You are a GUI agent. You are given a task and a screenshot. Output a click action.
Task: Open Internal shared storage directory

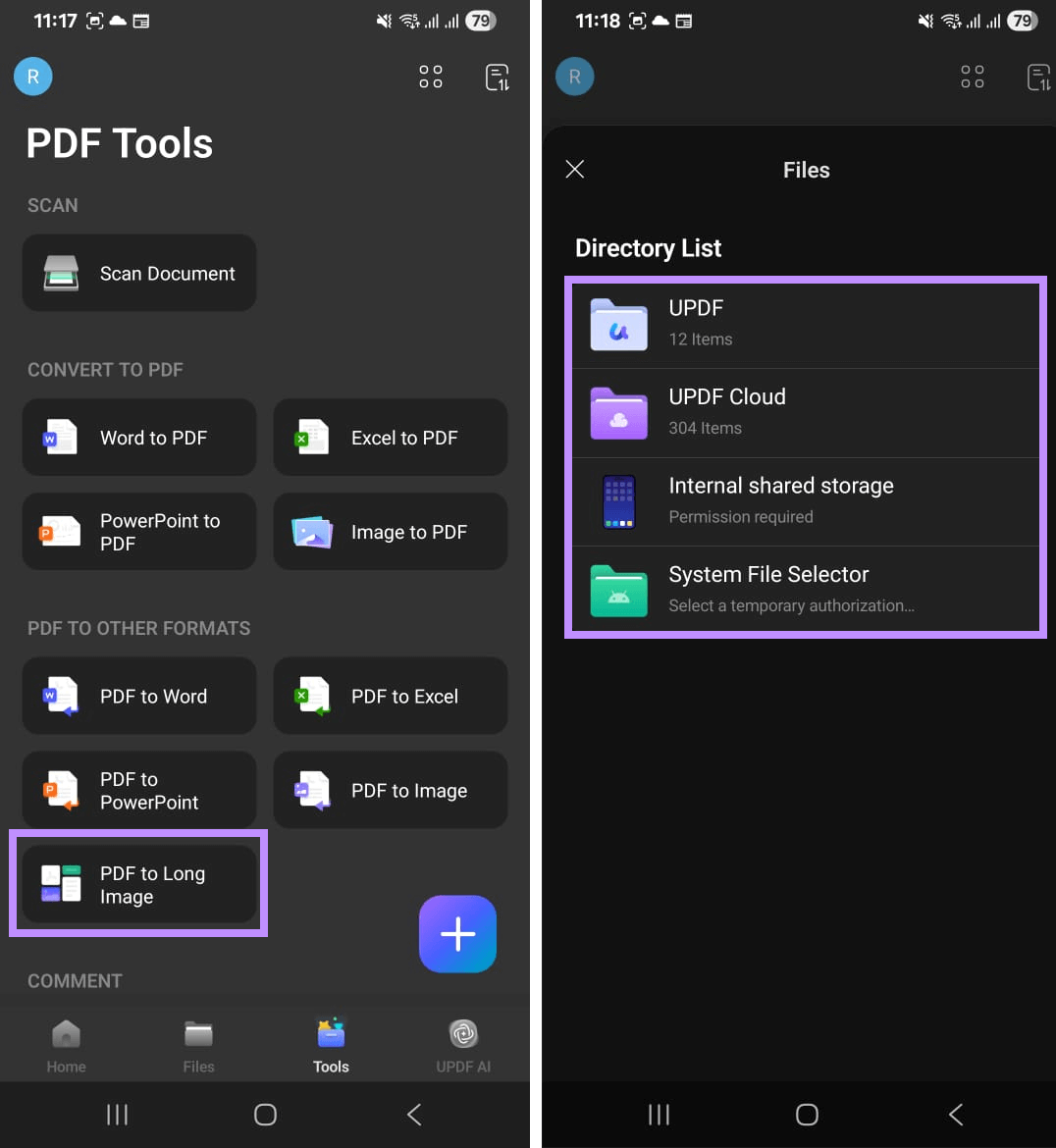[x=806, y=501]
